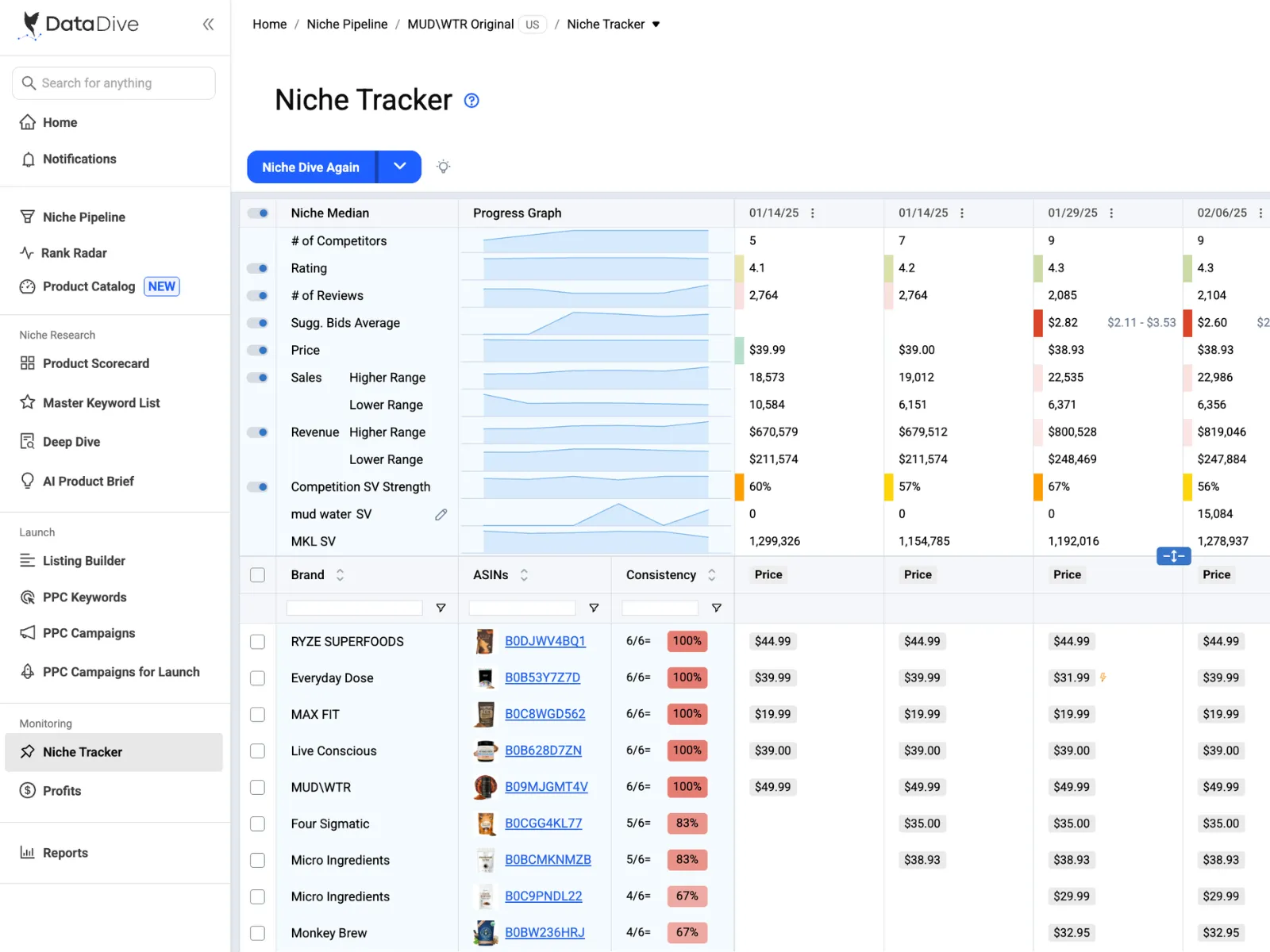Screen dimensions: 1270x952
Task: Click the Niche Dive Again button
Action: 310,167
